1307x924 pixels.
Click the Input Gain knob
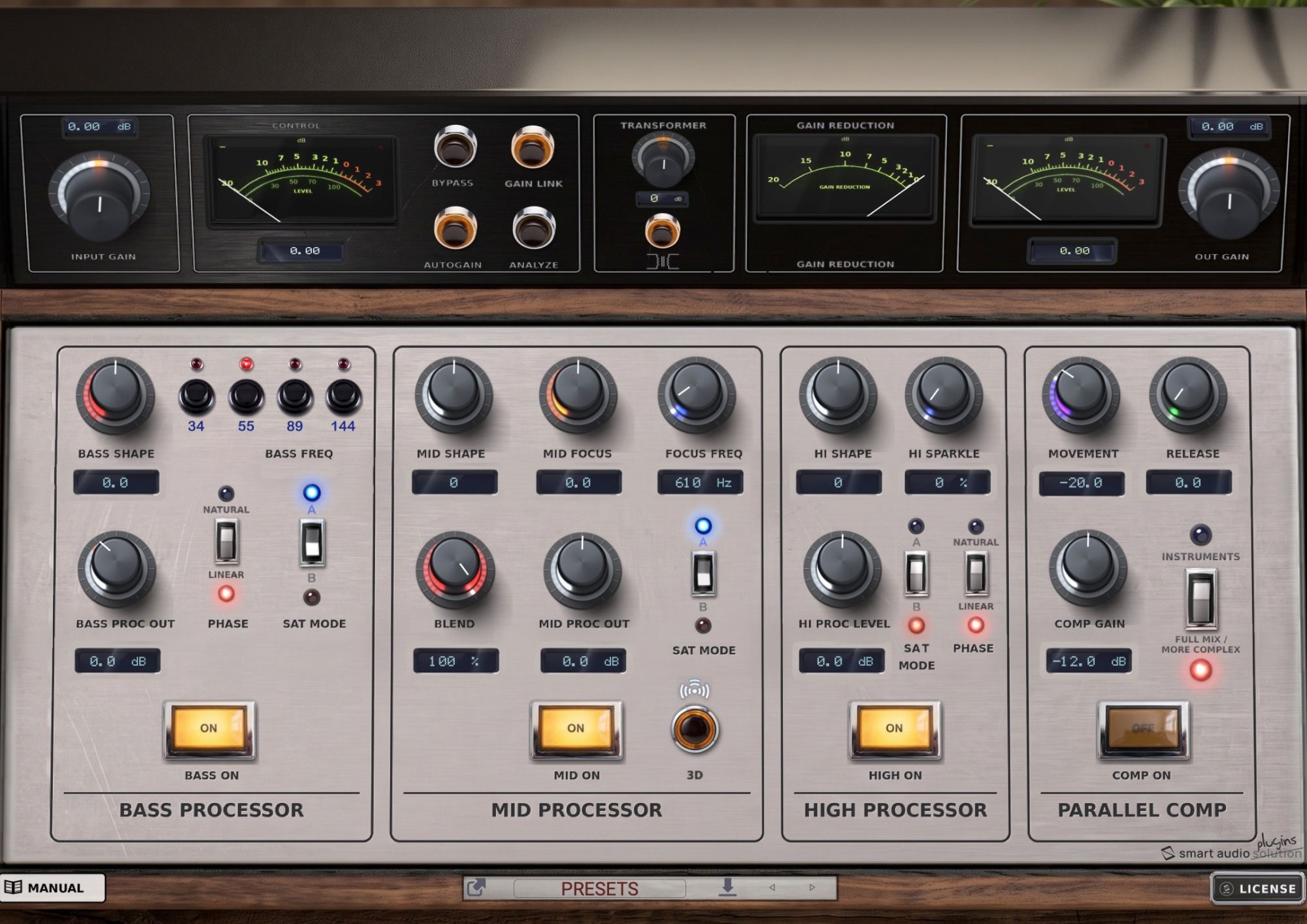(99, 195)
